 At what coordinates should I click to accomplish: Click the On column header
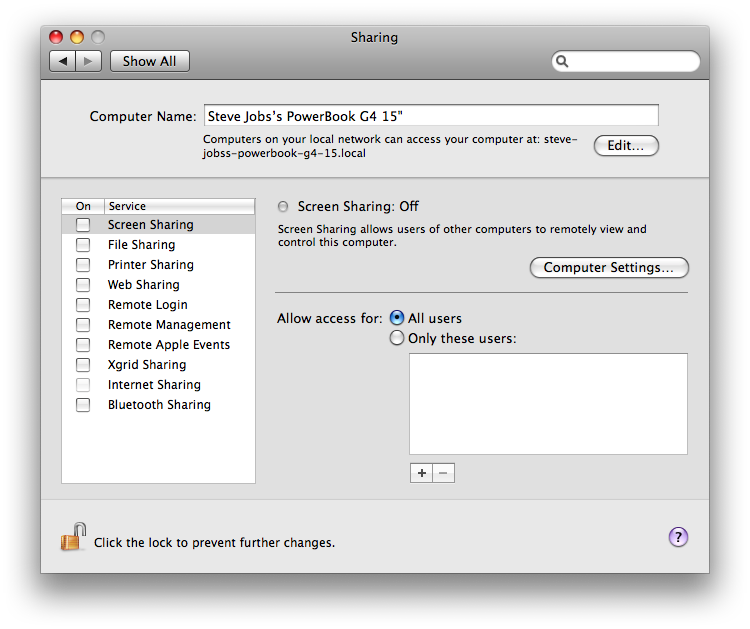83,206
